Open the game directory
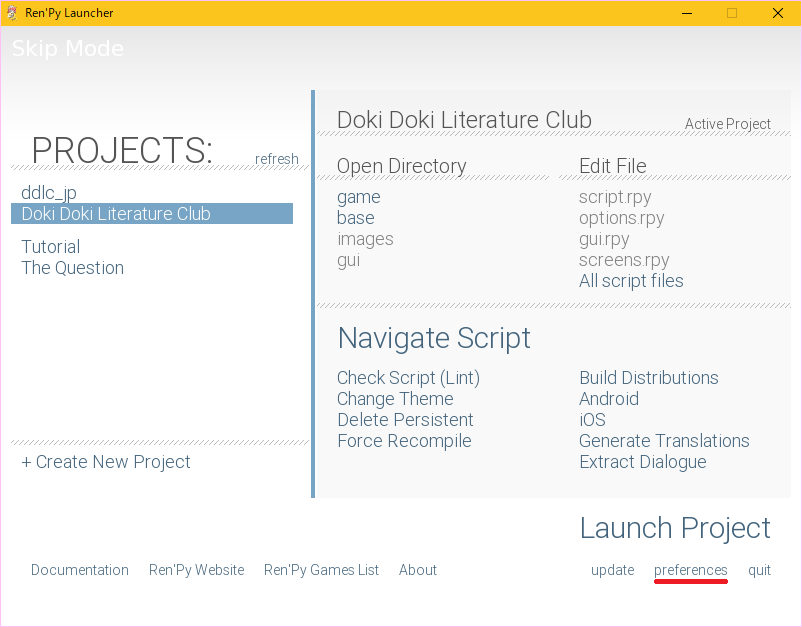802x627 pixels. [358, 197]
